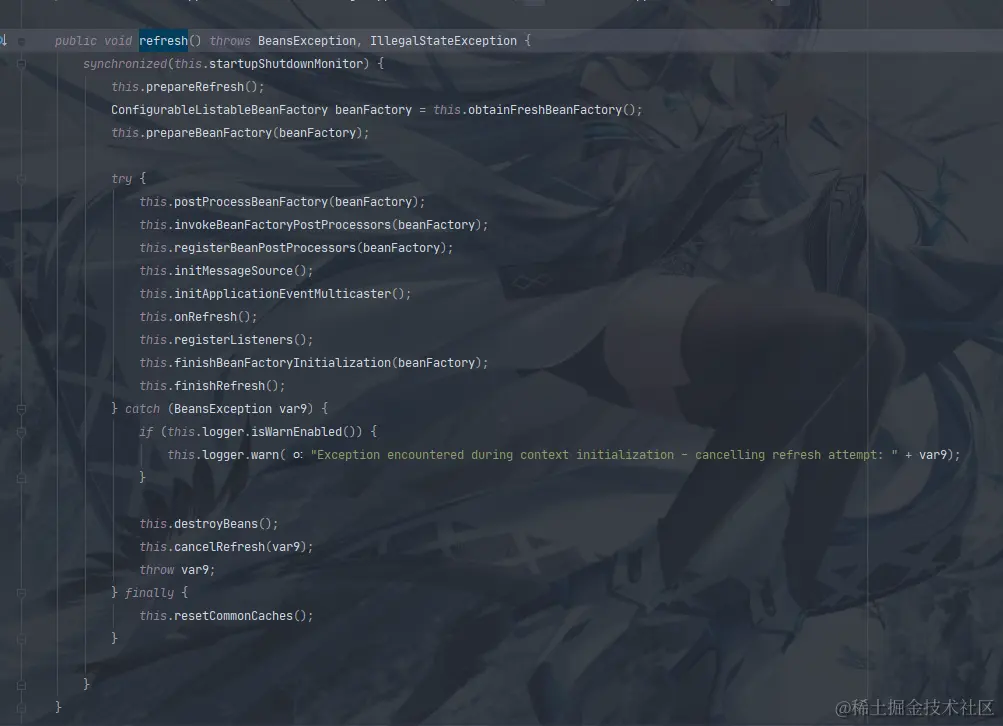1003x726 pixels.
Task: Collapse the try block fold marker
Action: tap(21, 179)
